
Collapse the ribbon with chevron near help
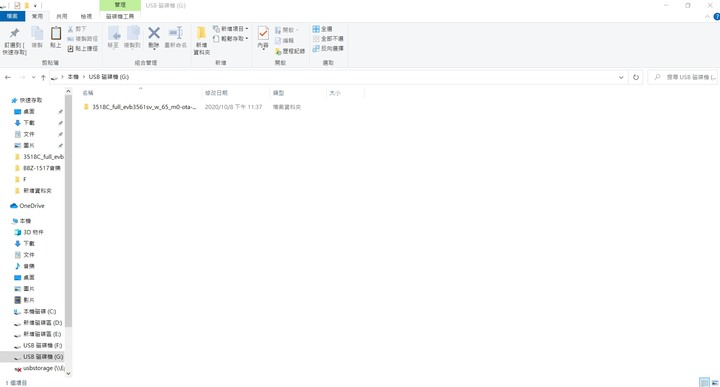707,17
